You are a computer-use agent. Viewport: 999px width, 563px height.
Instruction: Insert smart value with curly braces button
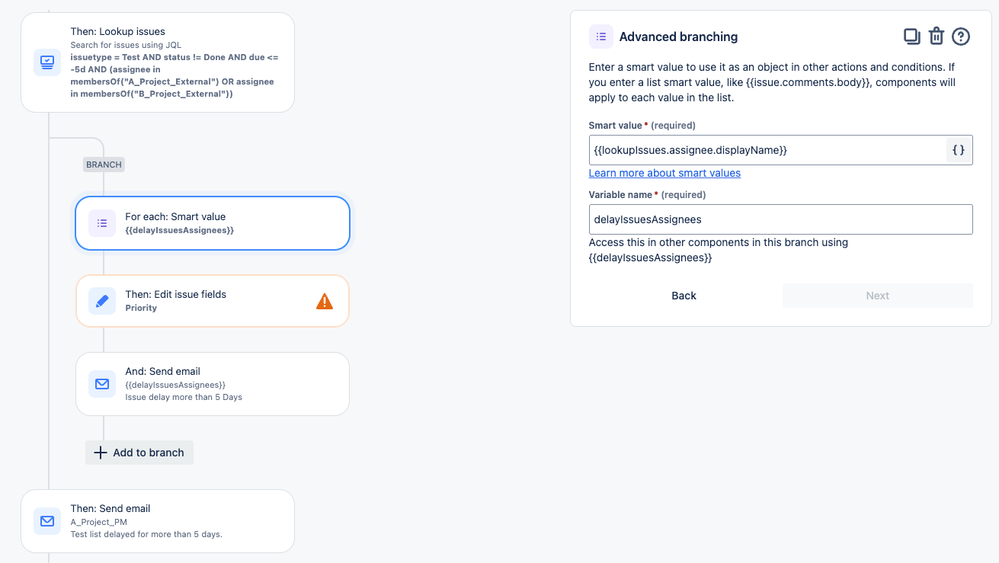(958, 150)
